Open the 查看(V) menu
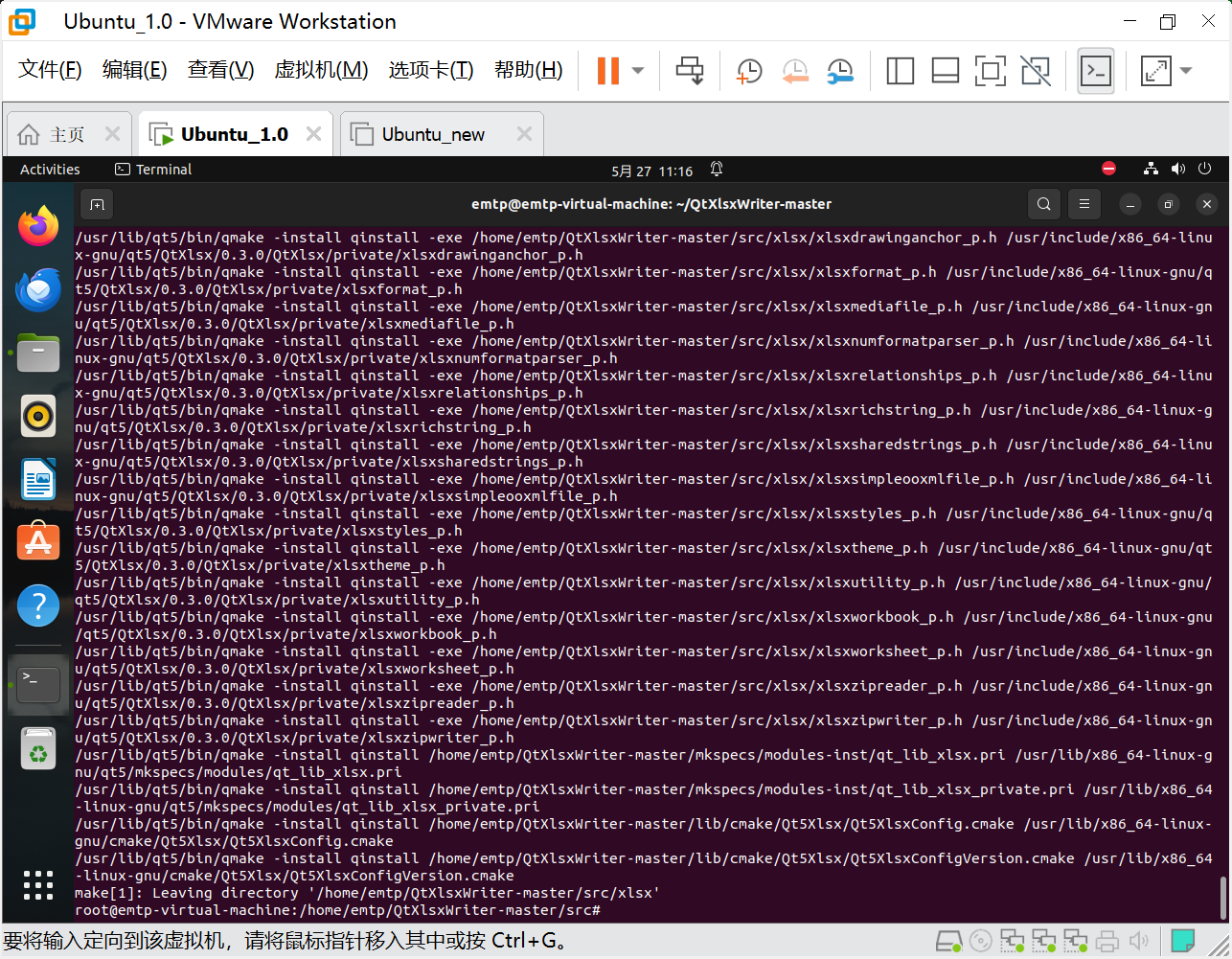Screen dimensions: 1232x959 220,70
